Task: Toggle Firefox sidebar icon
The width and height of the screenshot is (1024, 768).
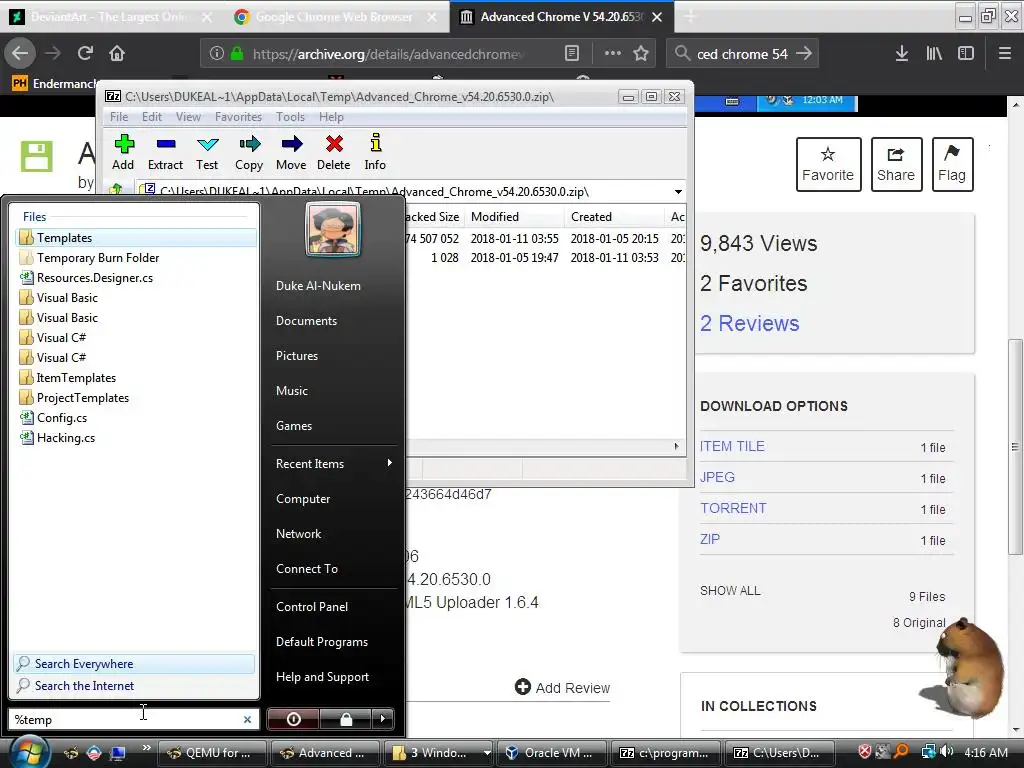Action: tap(966, 54)
